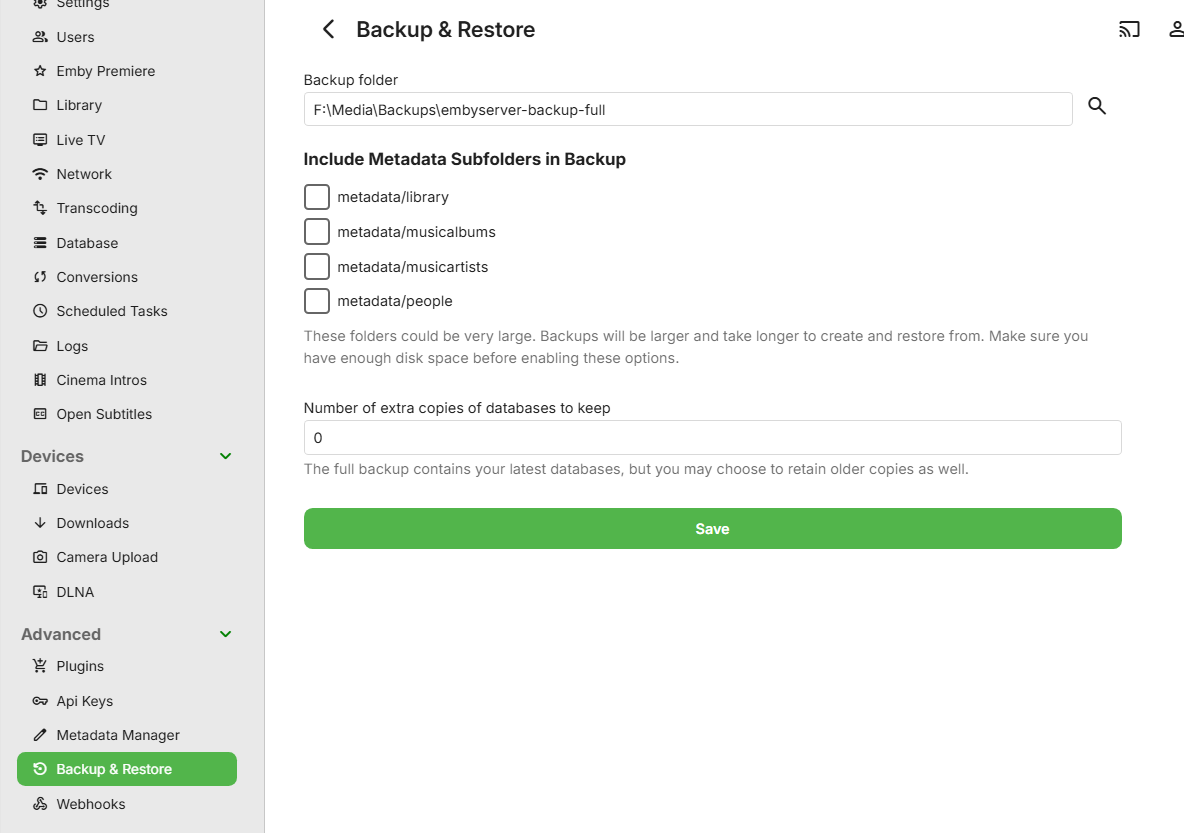Include metadata/musicartists in backup
Viewport: 1184px width, 833px height.
pos(317,267)
